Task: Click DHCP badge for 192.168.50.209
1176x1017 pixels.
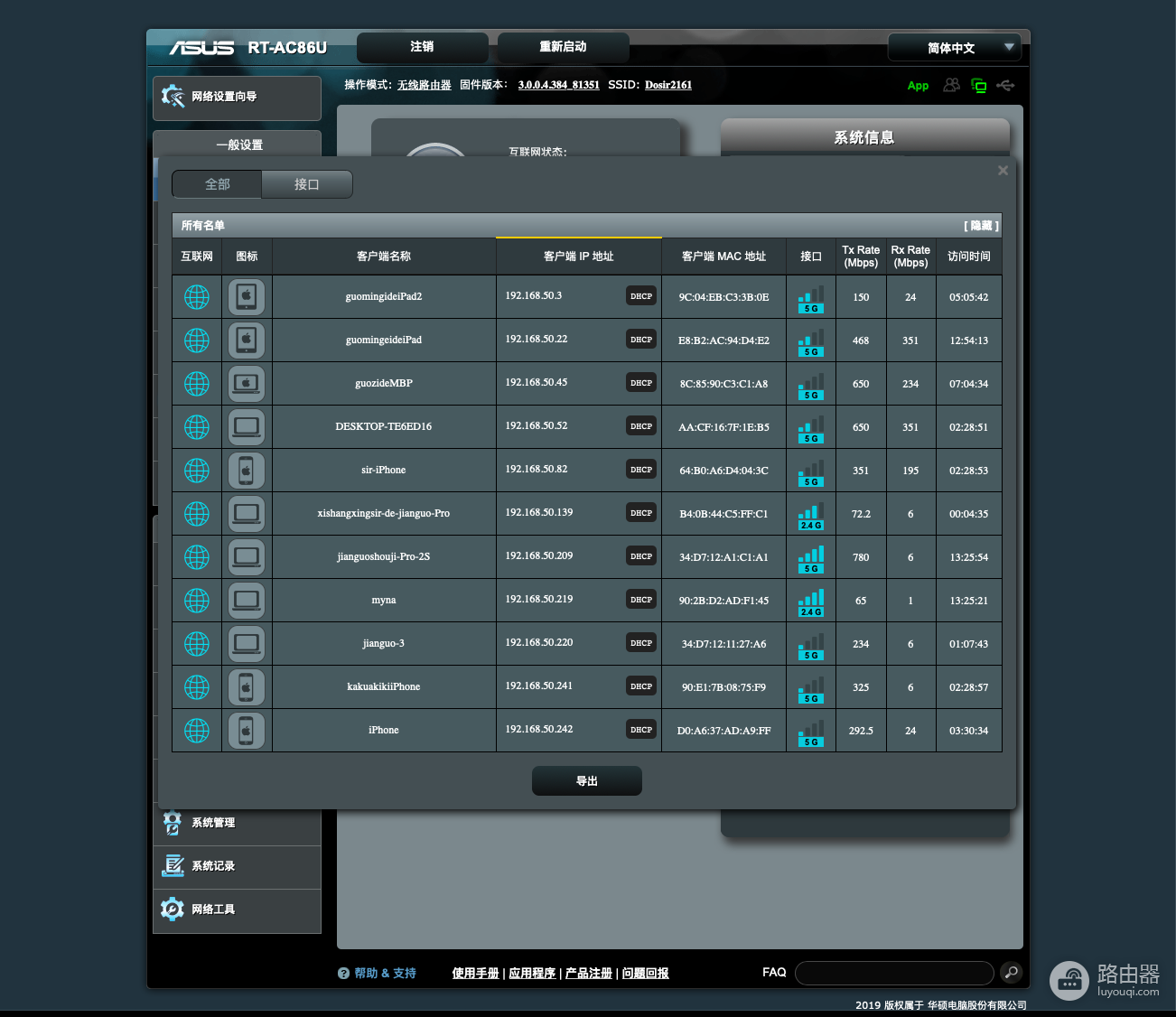Action: (641, 556)
